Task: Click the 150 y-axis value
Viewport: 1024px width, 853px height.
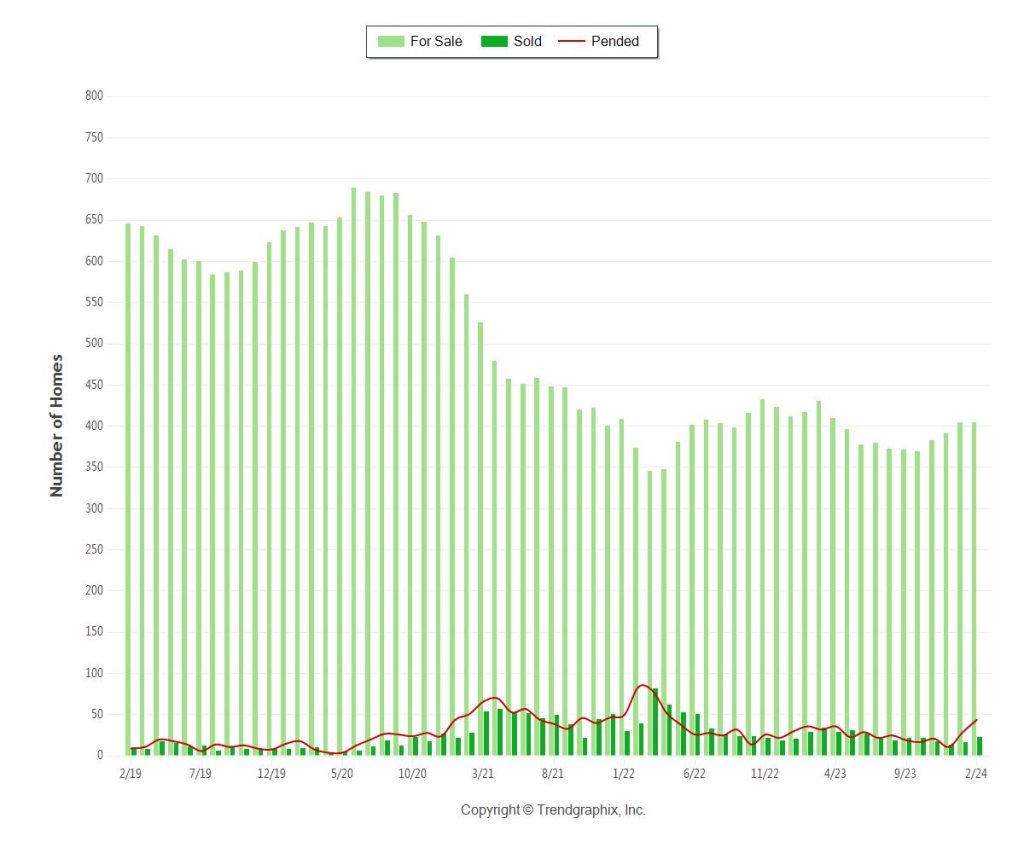Action: point(94,632)
